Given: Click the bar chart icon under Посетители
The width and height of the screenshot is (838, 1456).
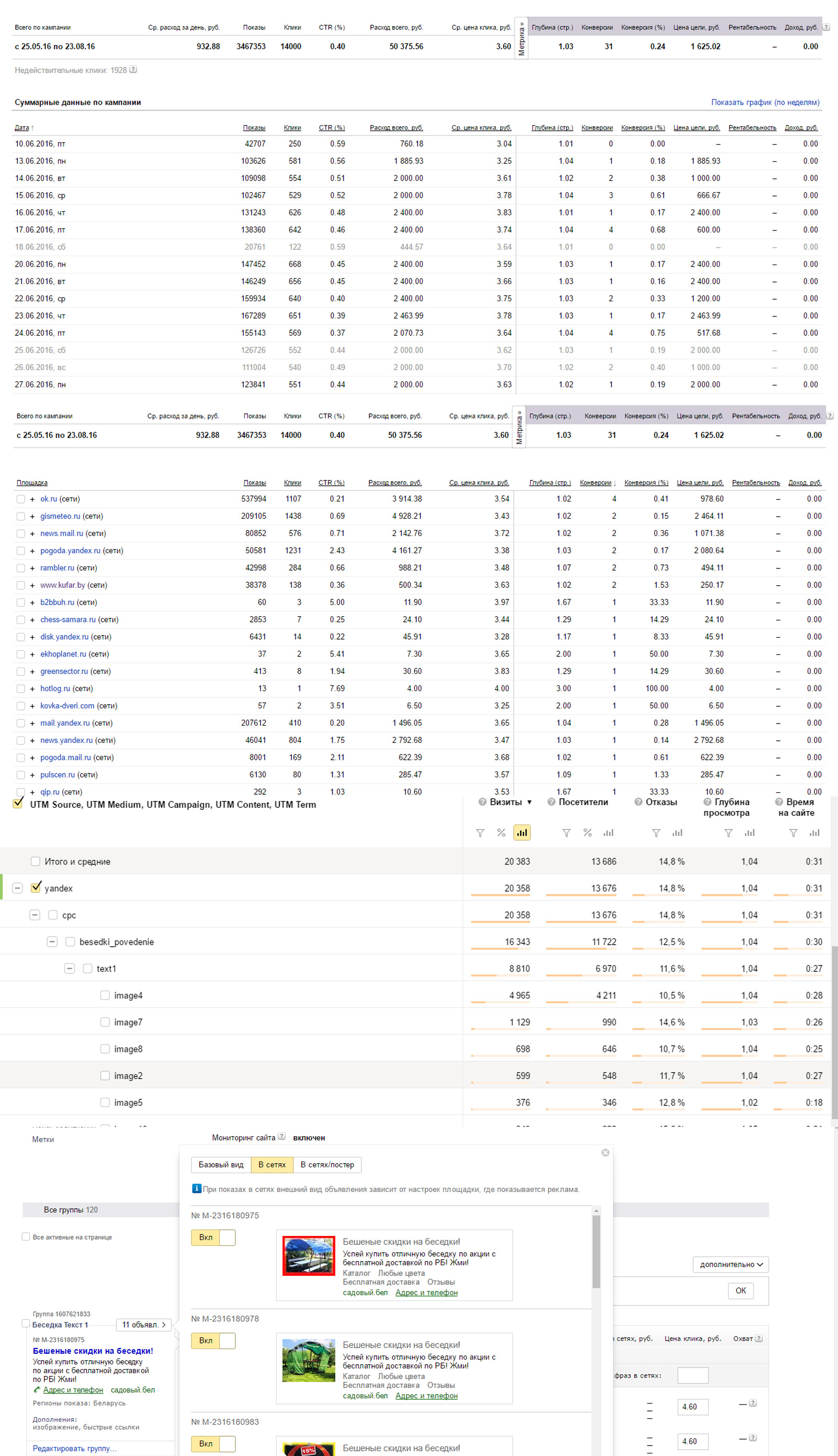Looking at the screenshot, I should (609, 833).
